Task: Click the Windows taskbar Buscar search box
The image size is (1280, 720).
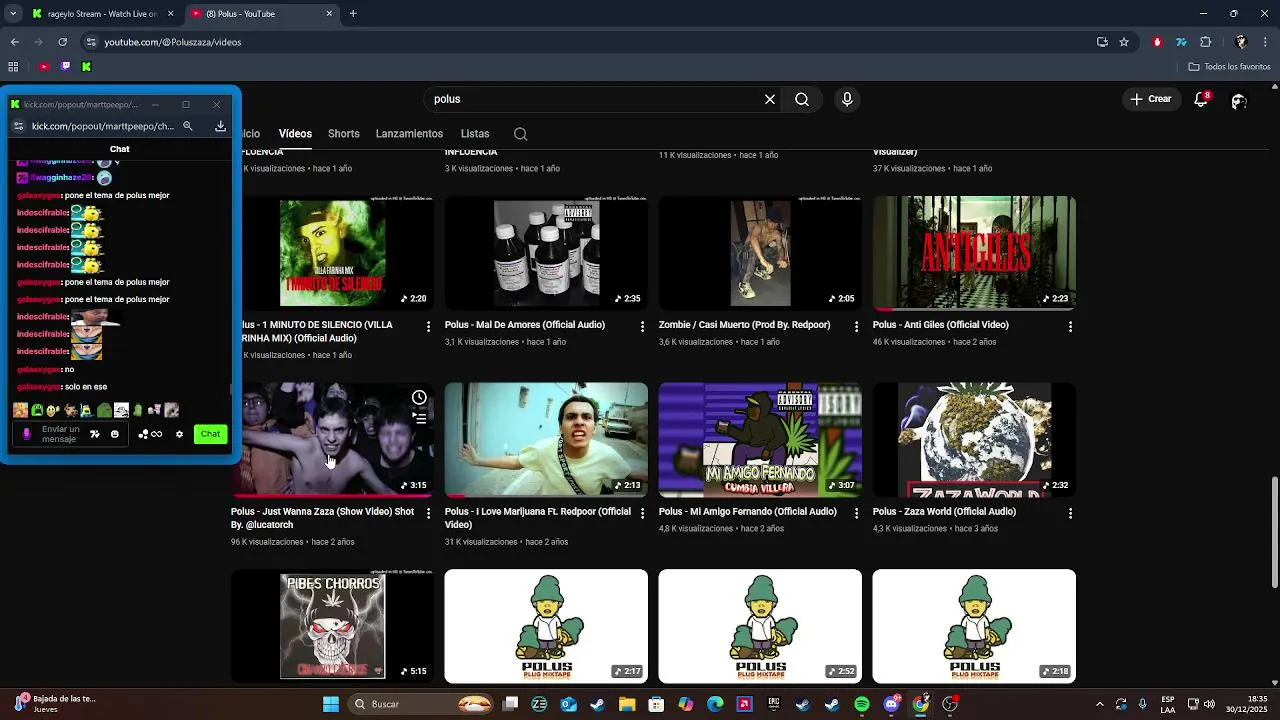Action: [x=420, y=704]
